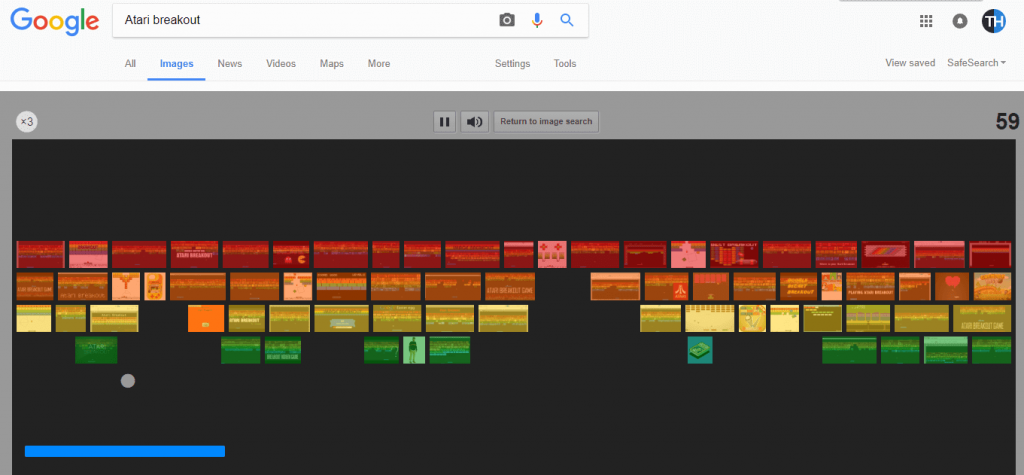Click the red ATARI BREAKOUT title brick
Viewport: 1024px width, 475px height.
coord(195,254)
